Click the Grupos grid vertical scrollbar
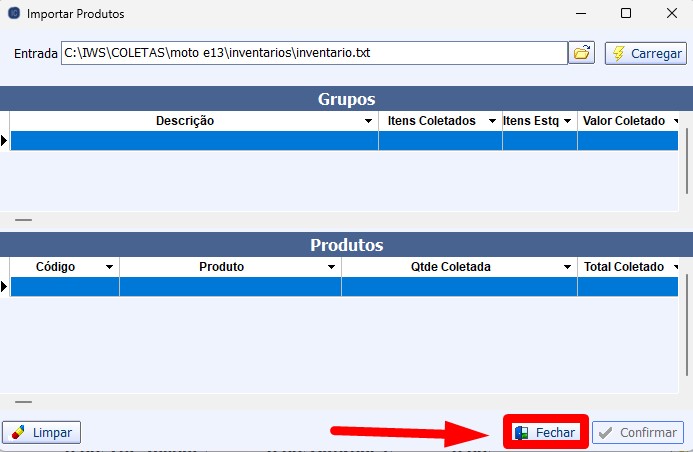693x452 pixels. tap(687, 160)
